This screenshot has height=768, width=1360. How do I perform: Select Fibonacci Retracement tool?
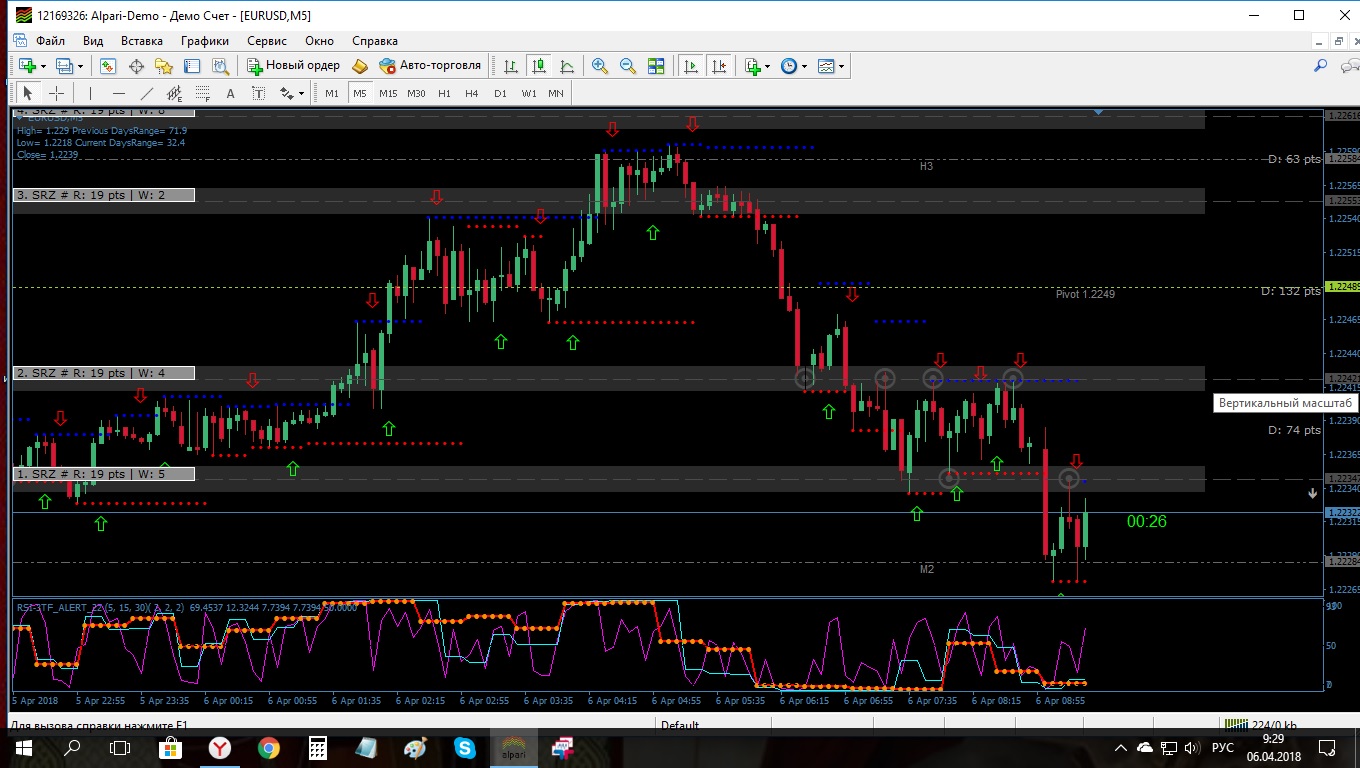(x=202, y=93)
